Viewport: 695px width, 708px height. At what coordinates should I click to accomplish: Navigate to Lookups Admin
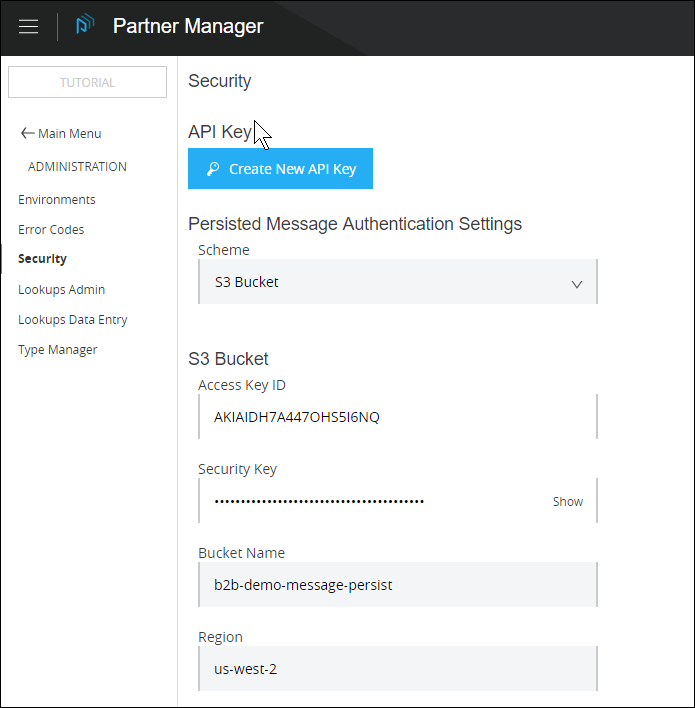coord(61,290)
